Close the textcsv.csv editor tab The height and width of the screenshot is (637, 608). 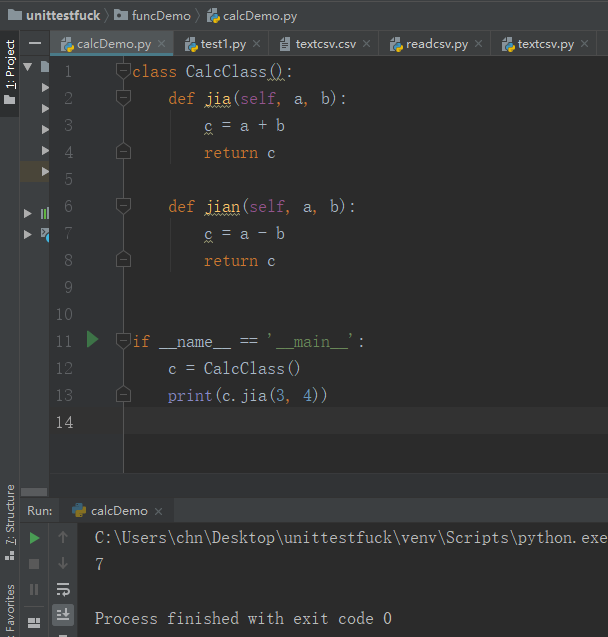(x=366, y=43)
